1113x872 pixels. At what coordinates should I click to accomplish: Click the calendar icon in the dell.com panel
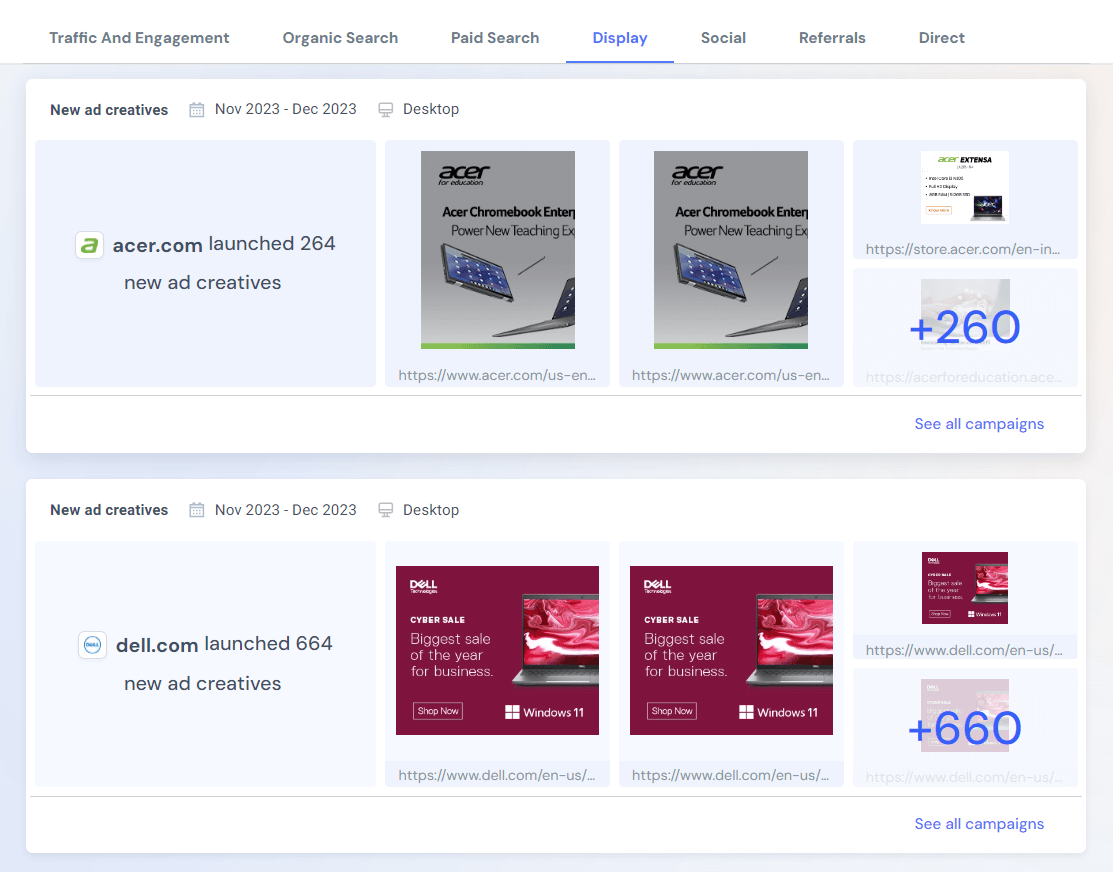[197, 510]
